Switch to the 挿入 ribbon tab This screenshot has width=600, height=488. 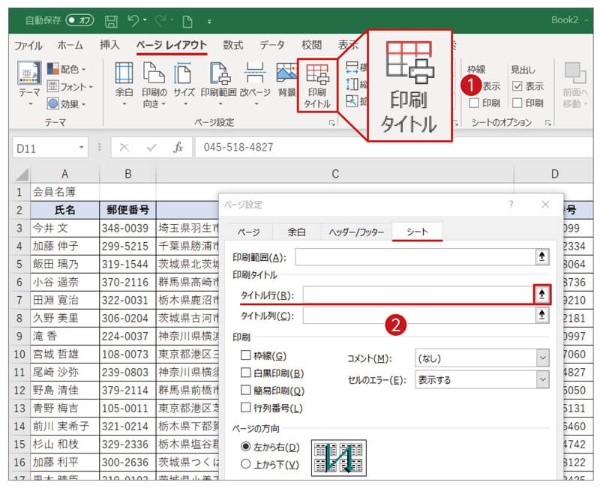(x=110, y=45)
